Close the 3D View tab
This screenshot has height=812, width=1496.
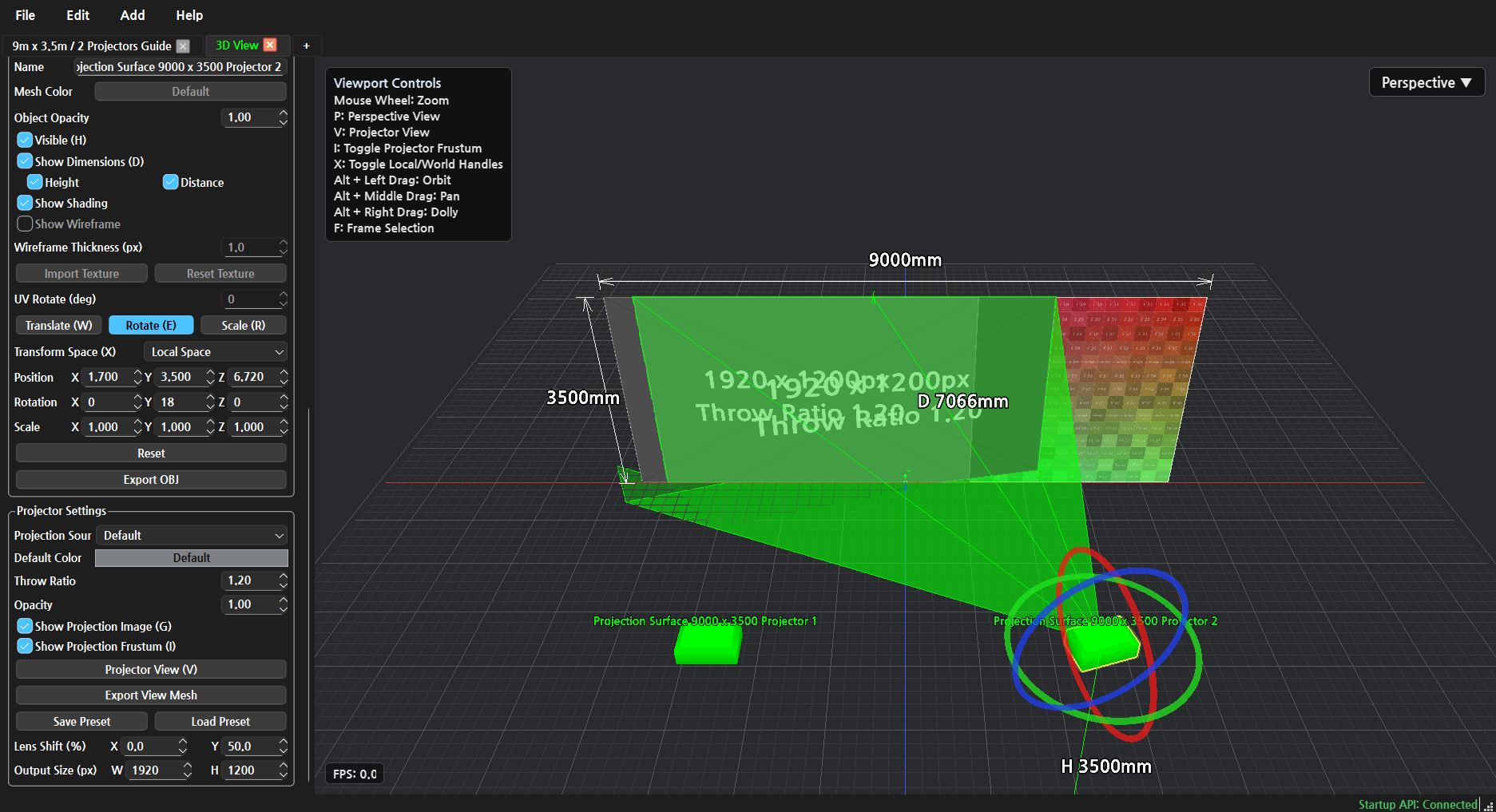click(271, 46)
